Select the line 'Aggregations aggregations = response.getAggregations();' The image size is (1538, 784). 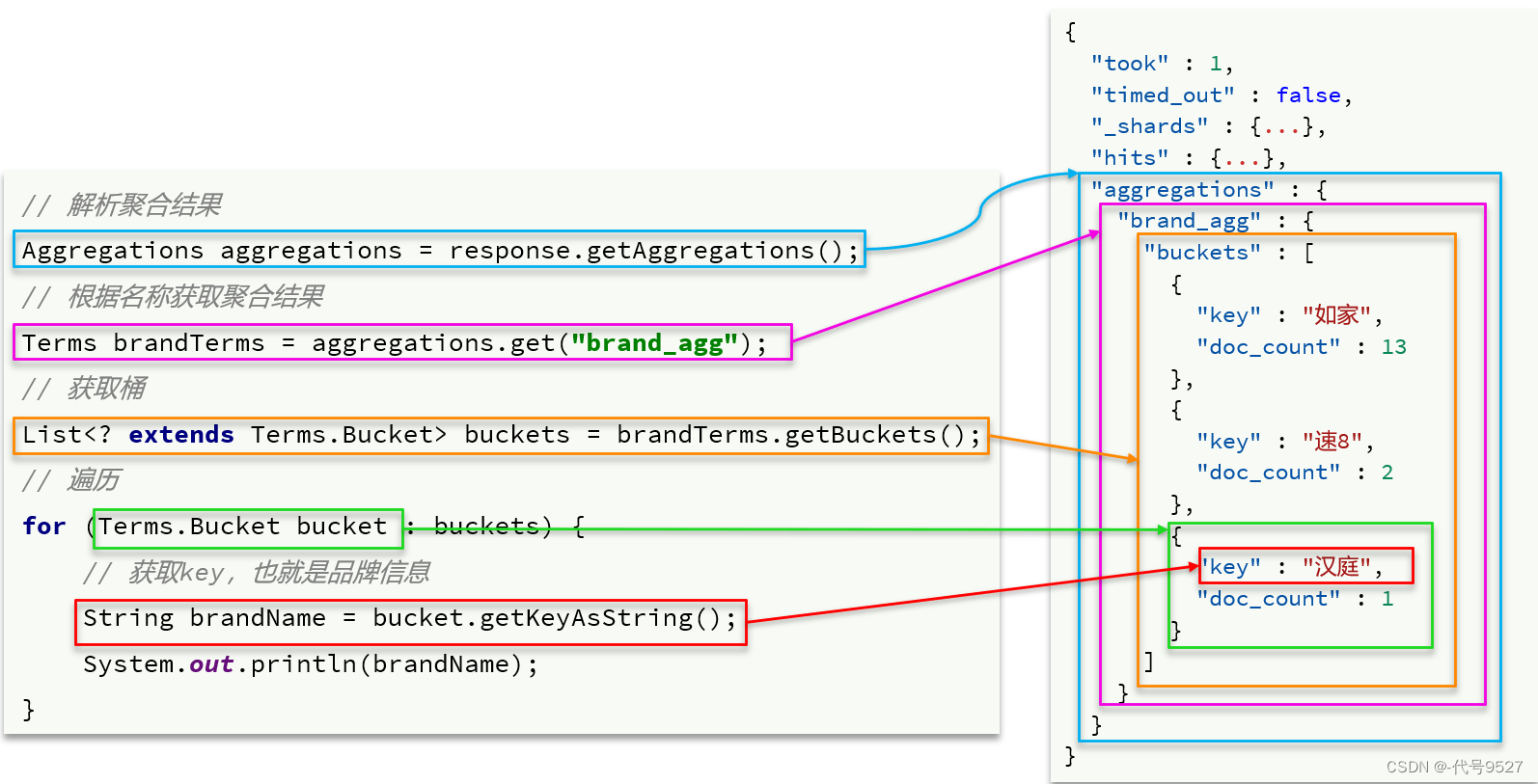[x=440, y=251]
